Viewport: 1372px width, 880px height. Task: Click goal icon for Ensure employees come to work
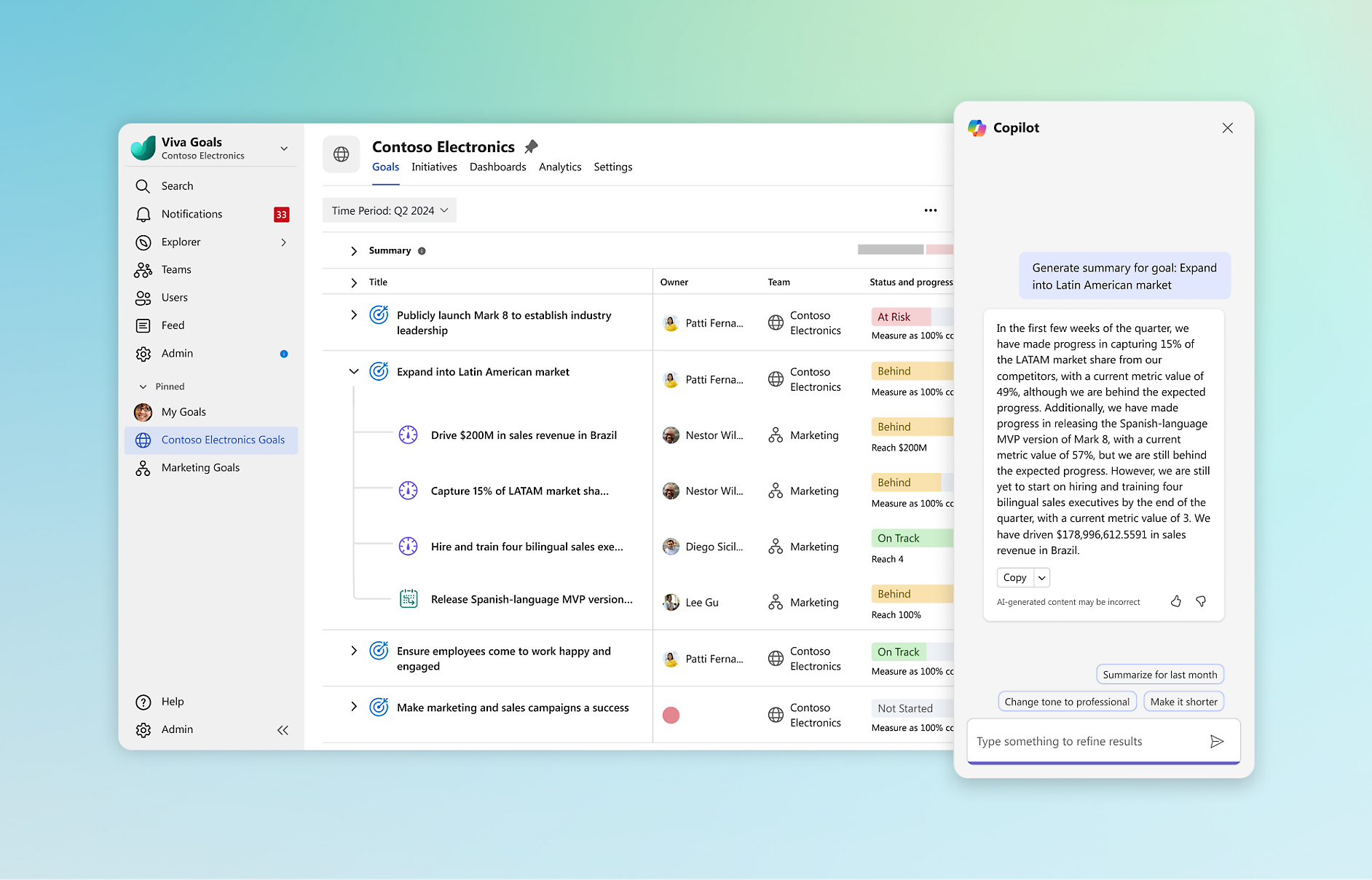pos(379,651)
